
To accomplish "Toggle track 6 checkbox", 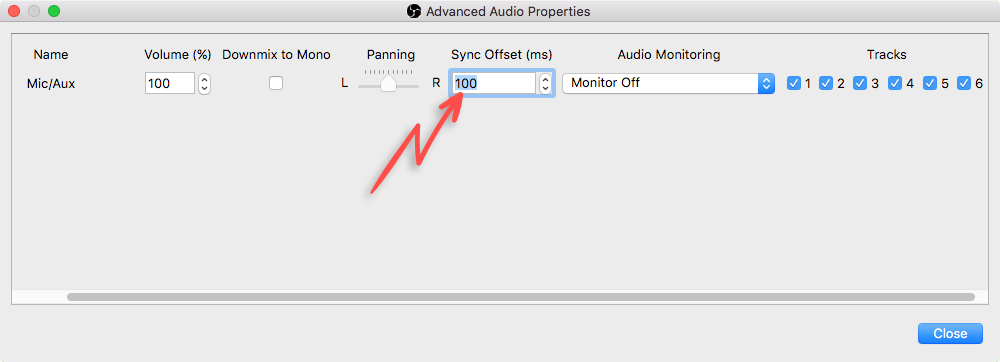I will [x=964, y=83].
